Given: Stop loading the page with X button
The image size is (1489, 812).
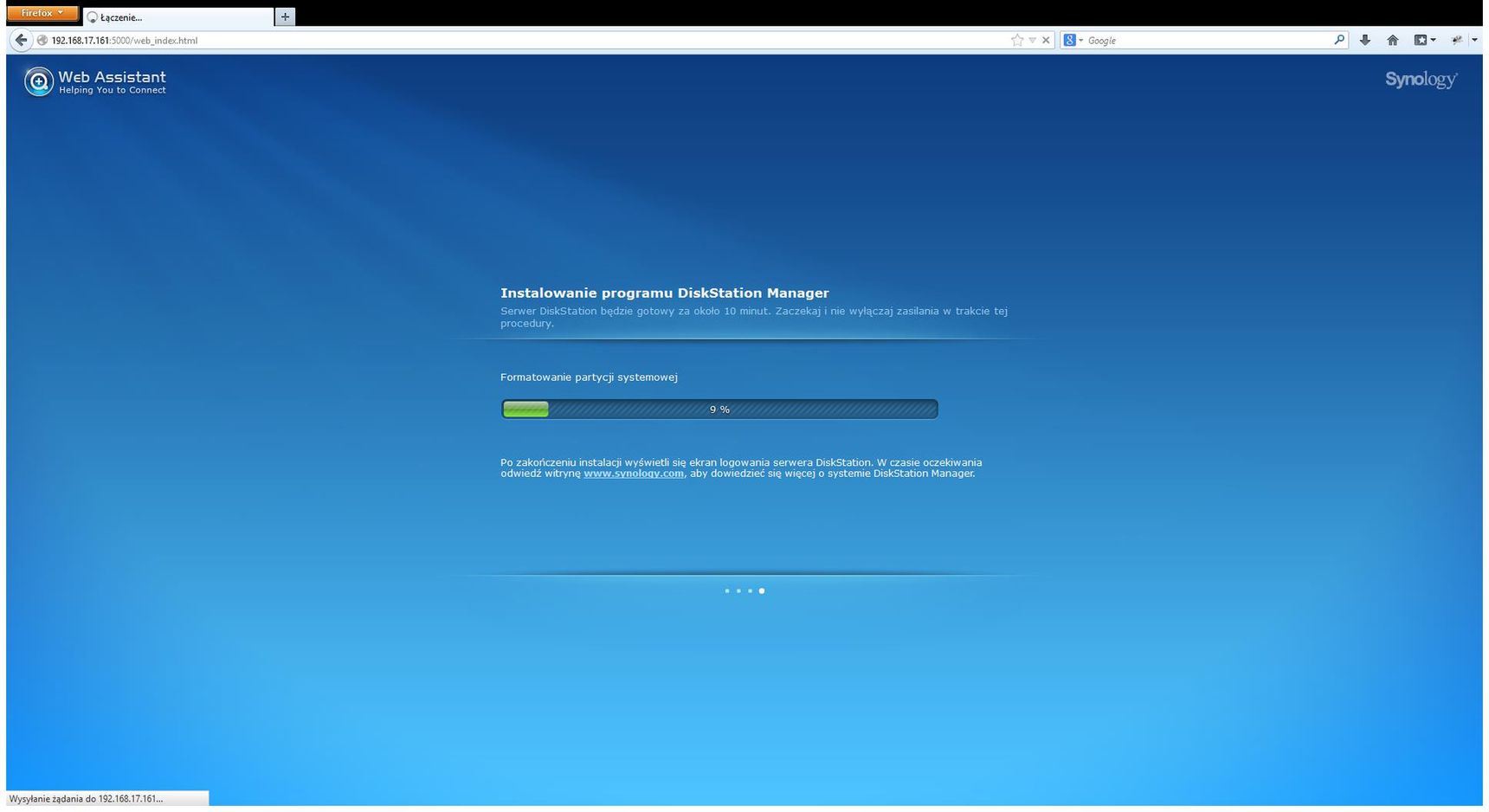Looking at the screenshot, I should 1046,40.
